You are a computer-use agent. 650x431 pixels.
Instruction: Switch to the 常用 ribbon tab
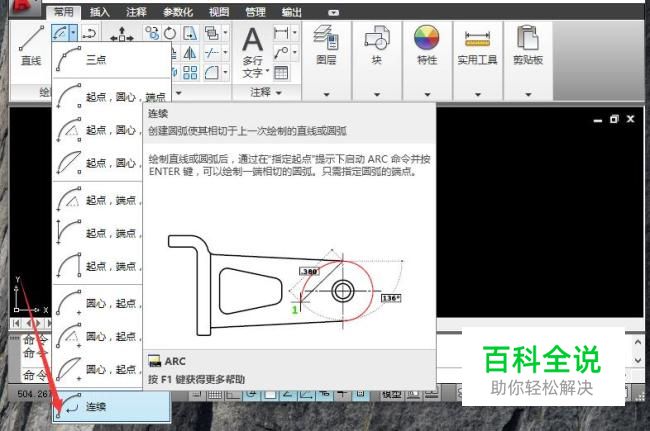click(63, 12)
